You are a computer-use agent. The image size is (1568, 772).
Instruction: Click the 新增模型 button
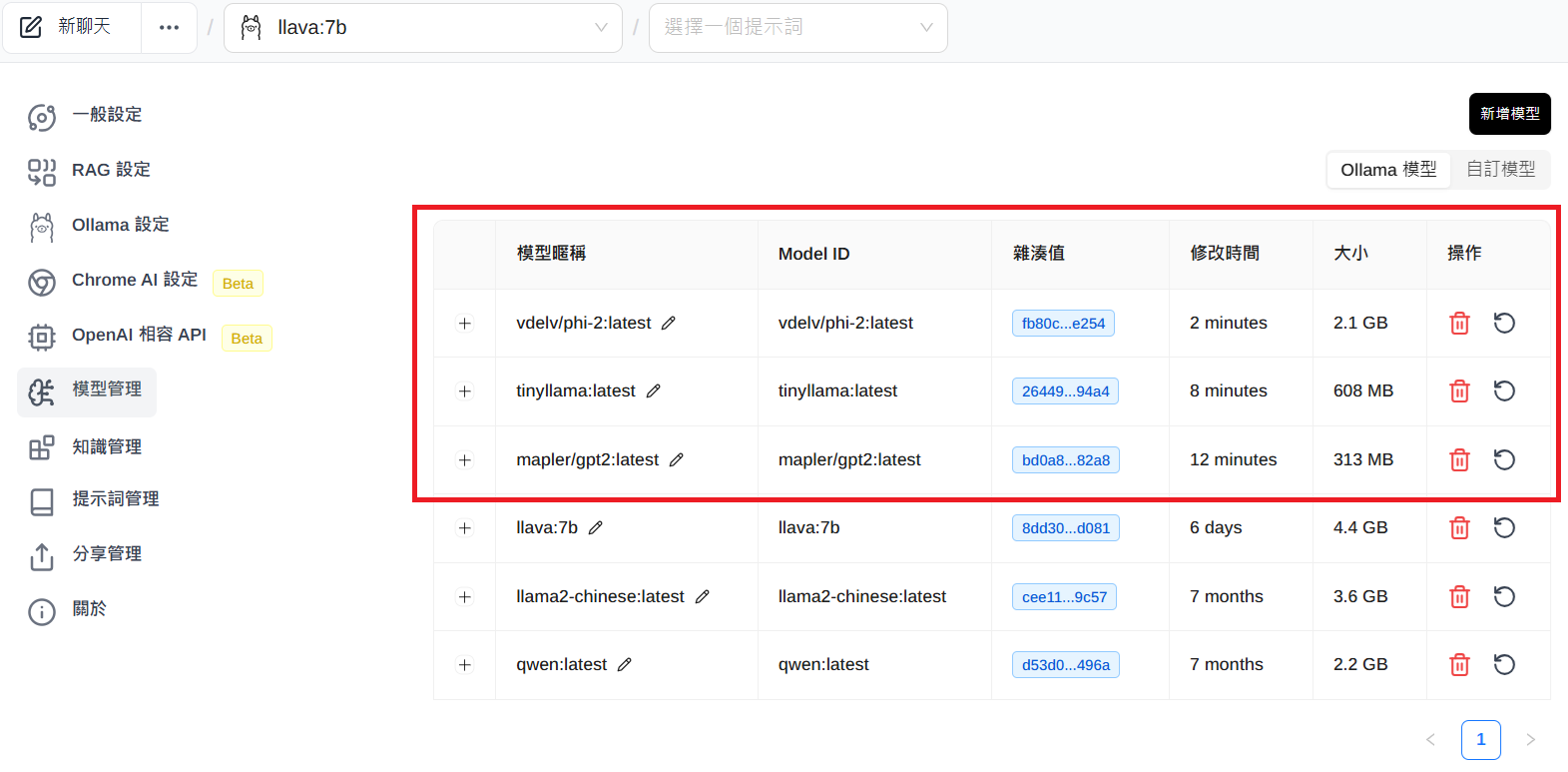1509,114
